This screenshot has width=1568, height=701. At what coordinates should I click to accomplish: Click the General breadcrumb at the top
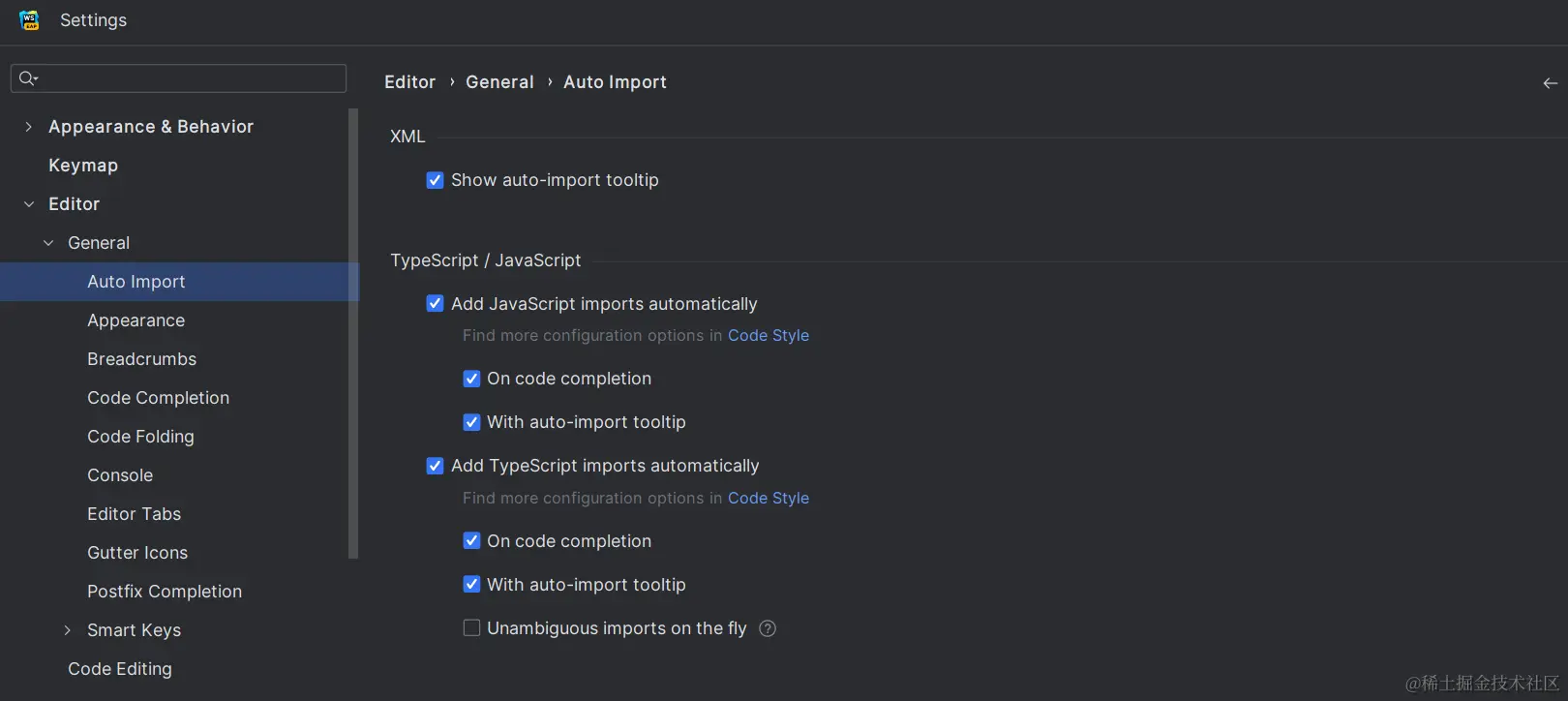coord(499,82)
